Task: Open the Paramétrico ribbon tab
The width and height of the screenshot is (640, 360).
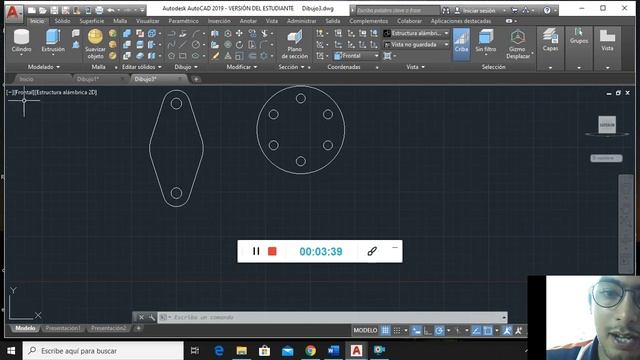Action: tap(183, 21)
